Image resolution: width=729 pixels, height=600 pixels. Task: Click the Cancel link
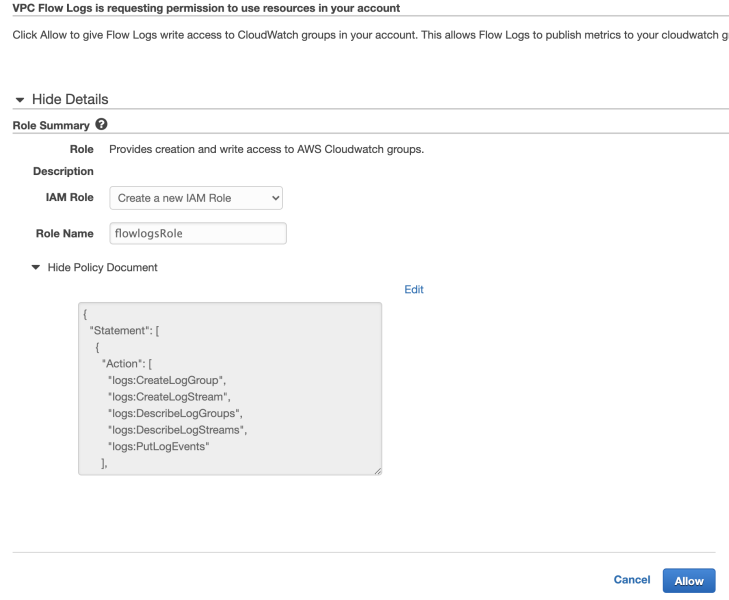tap(632, 580)
